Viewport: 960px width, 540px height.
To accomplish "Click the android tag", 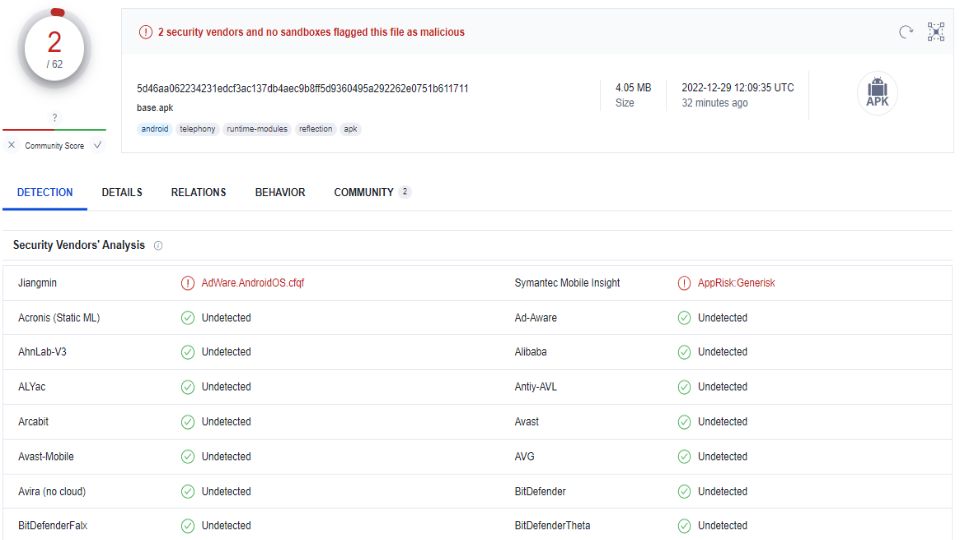I will (155, 129).
